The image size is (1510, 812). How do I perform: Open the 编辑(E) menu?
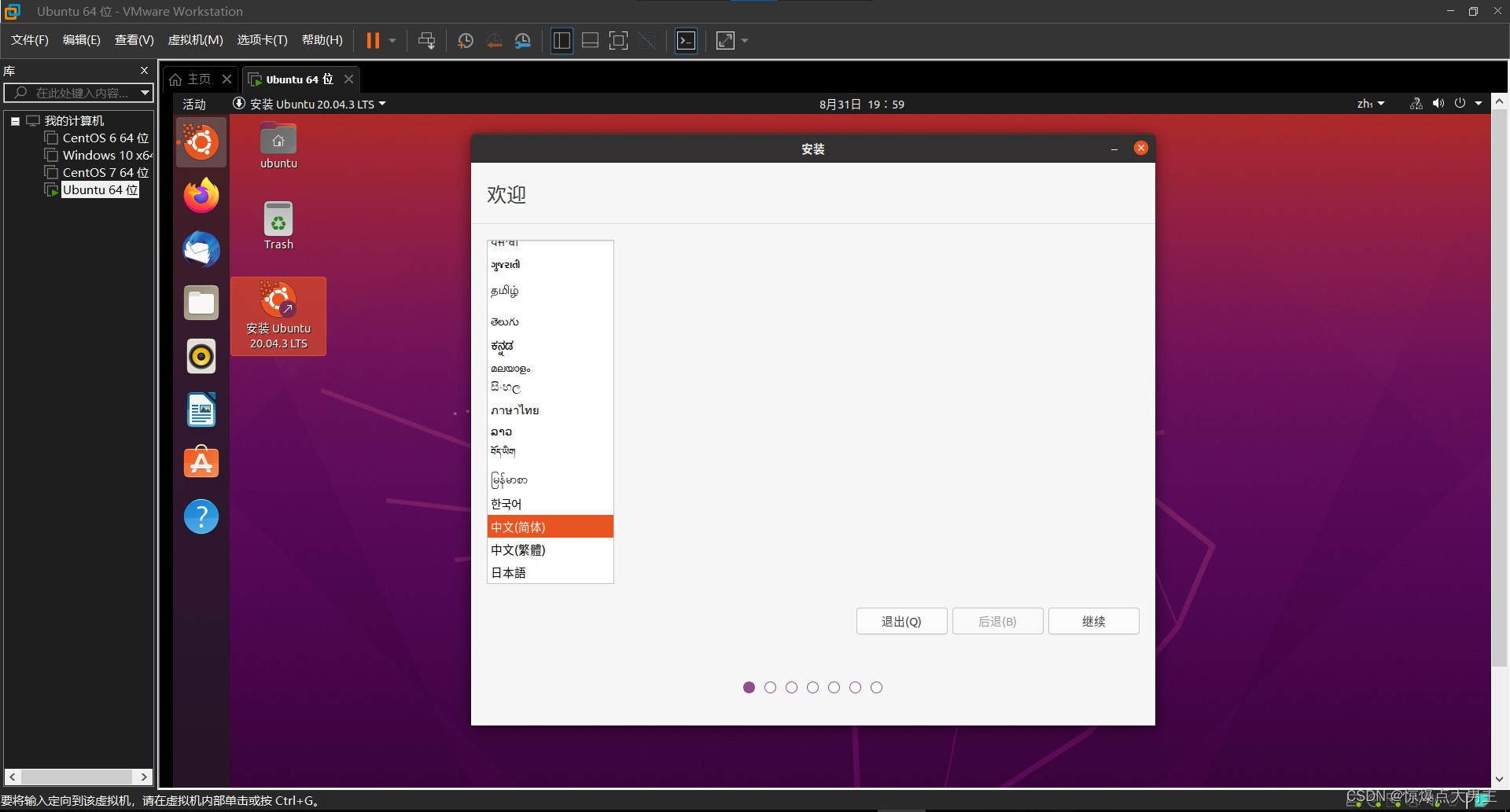pos(82,40)
